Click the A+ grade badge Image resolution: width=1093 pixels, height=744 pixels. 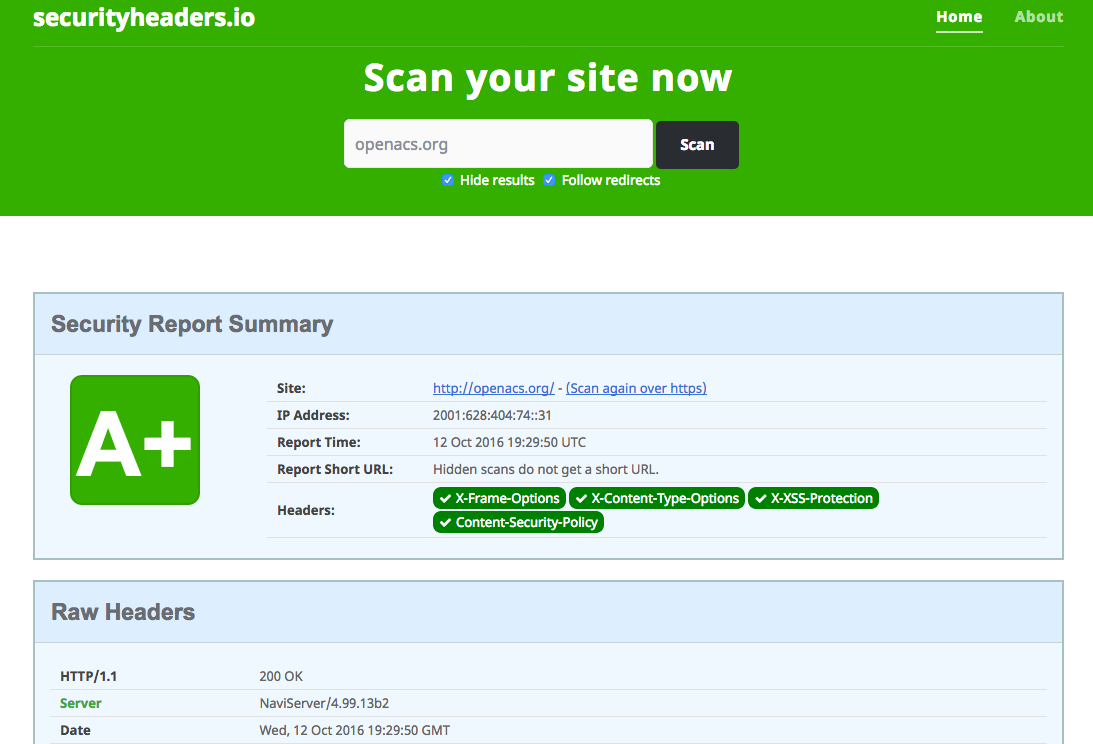coord(135,440)
